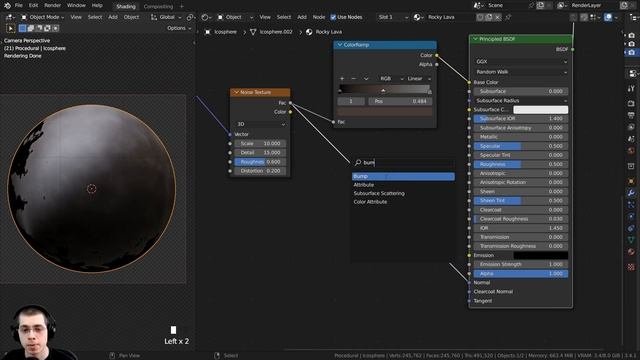Select the Set new selection mode

tap(22, 28)
